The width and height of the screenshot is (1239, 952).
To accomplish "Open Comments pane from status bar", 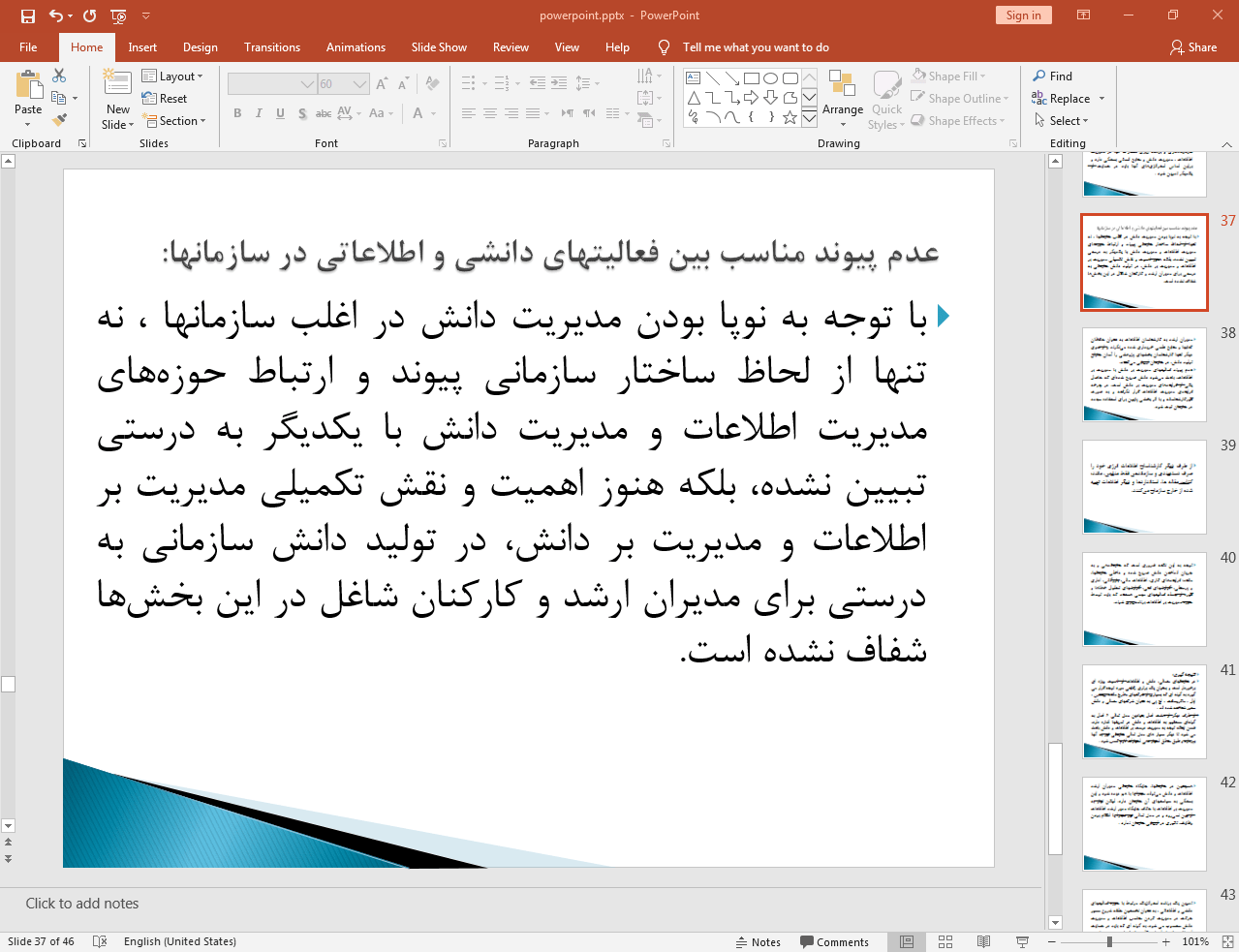I will [x=835, y=941].
